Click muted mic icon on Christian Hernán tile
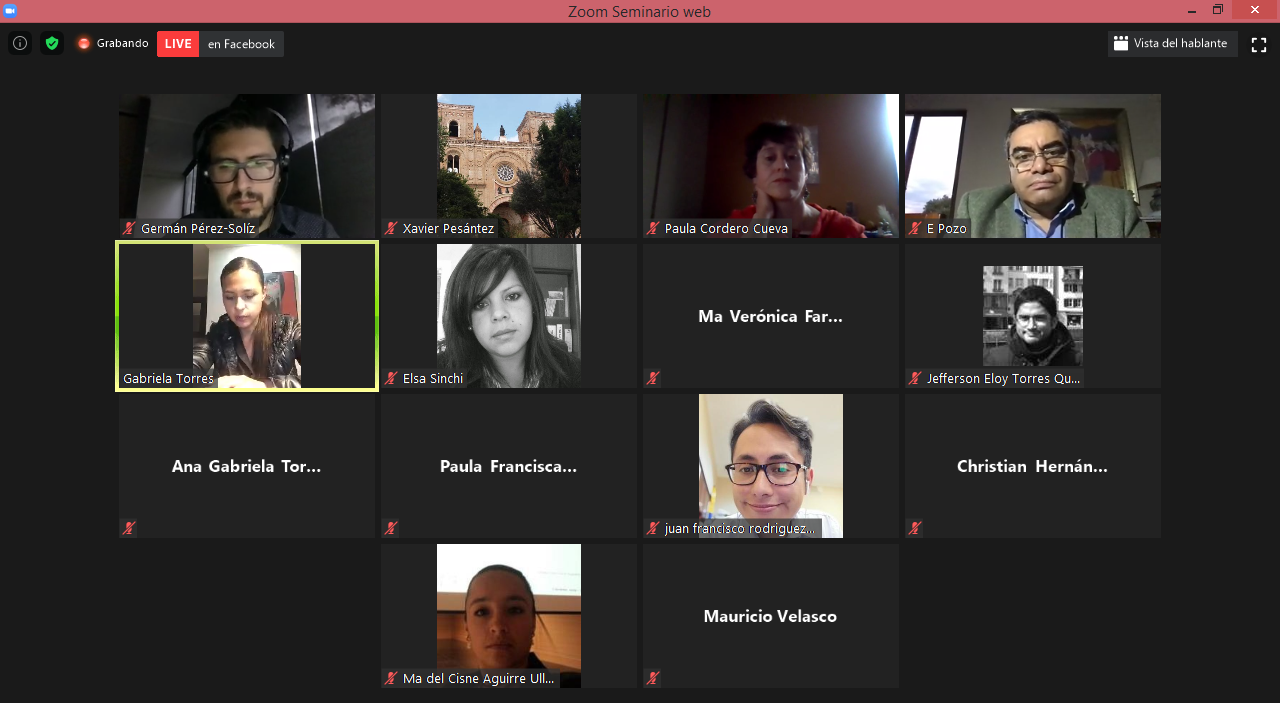Viewport: 1280px width, 703px height. [x=915, y=528]
